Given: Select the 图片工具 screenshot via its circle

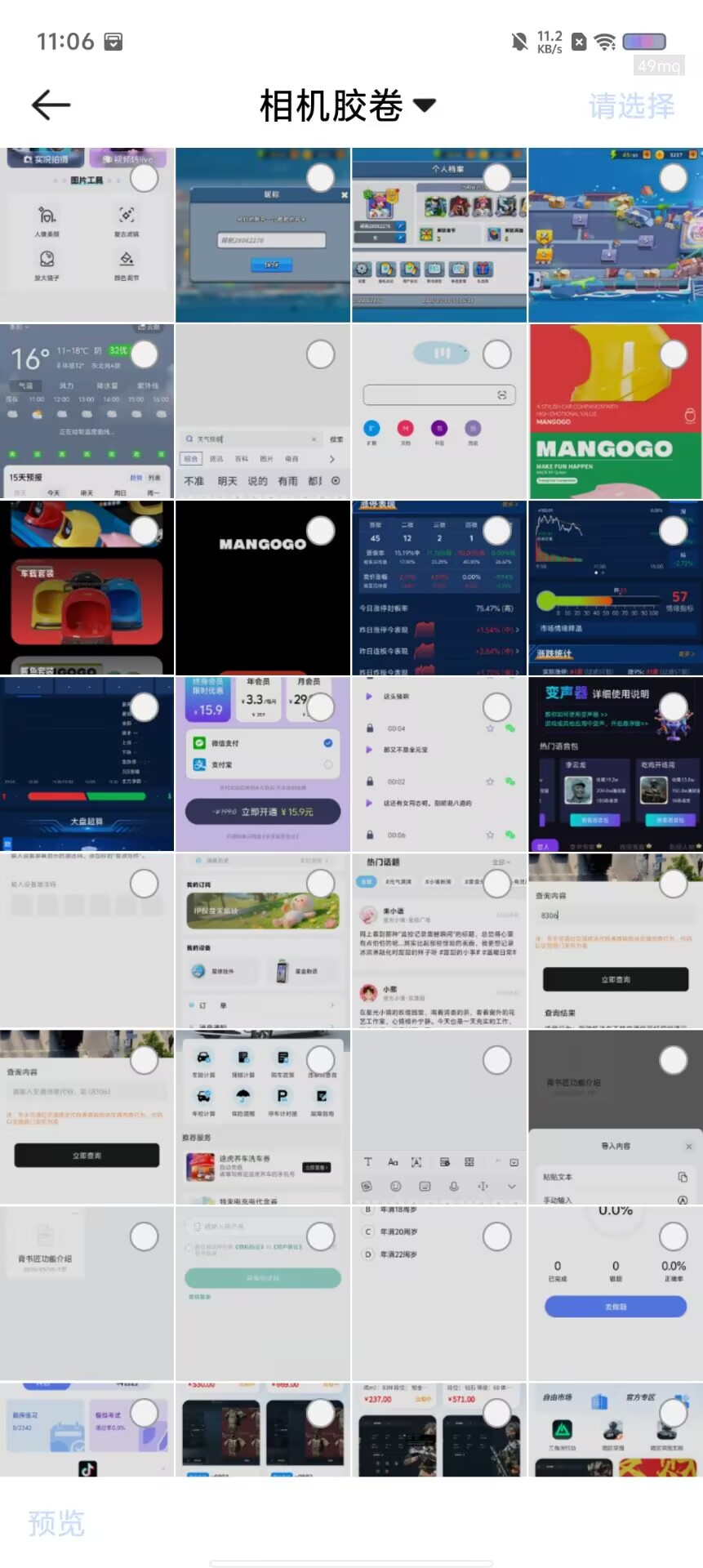Looking at the screenshot, I should (x=145, y=178).
